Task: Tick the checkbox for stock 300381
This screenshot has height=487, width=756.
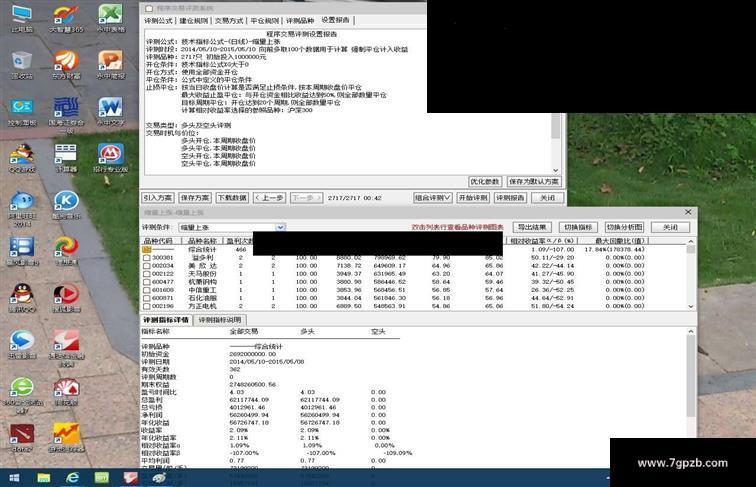Action: (147, 257)
